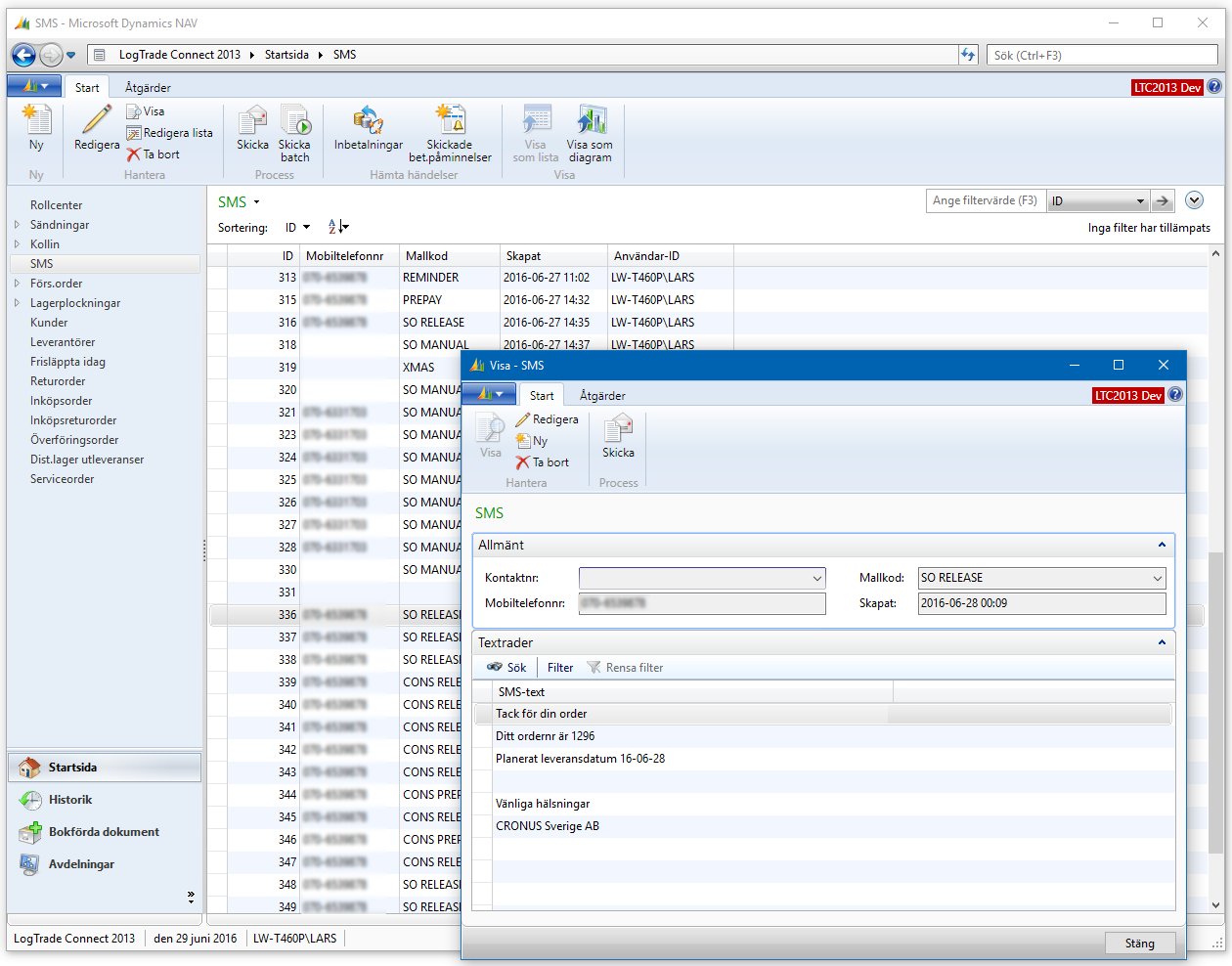Click Redigera lista in the main ribbon
The height and width of the screenshot is (966, 1232).
click(169, 133)
